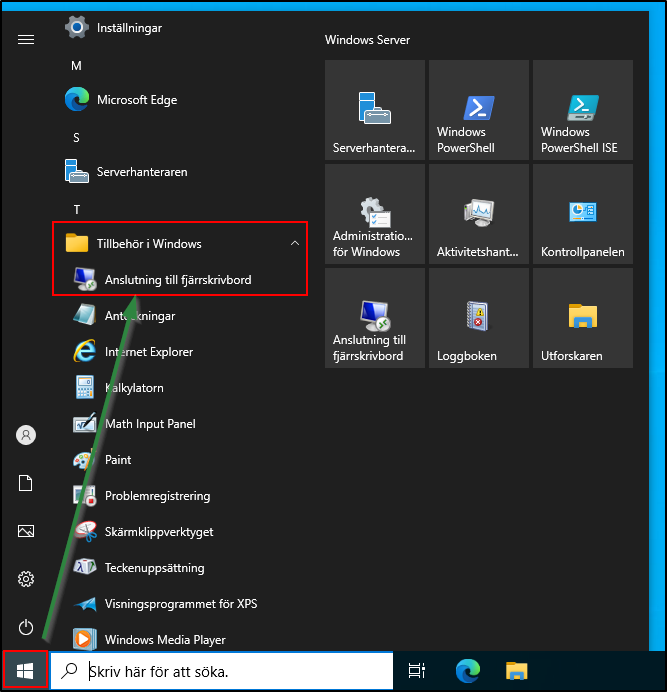This screenshot has width=667, height=692.
Task: Open Skärmklippverktyget
Action: [x=179, y=531]
